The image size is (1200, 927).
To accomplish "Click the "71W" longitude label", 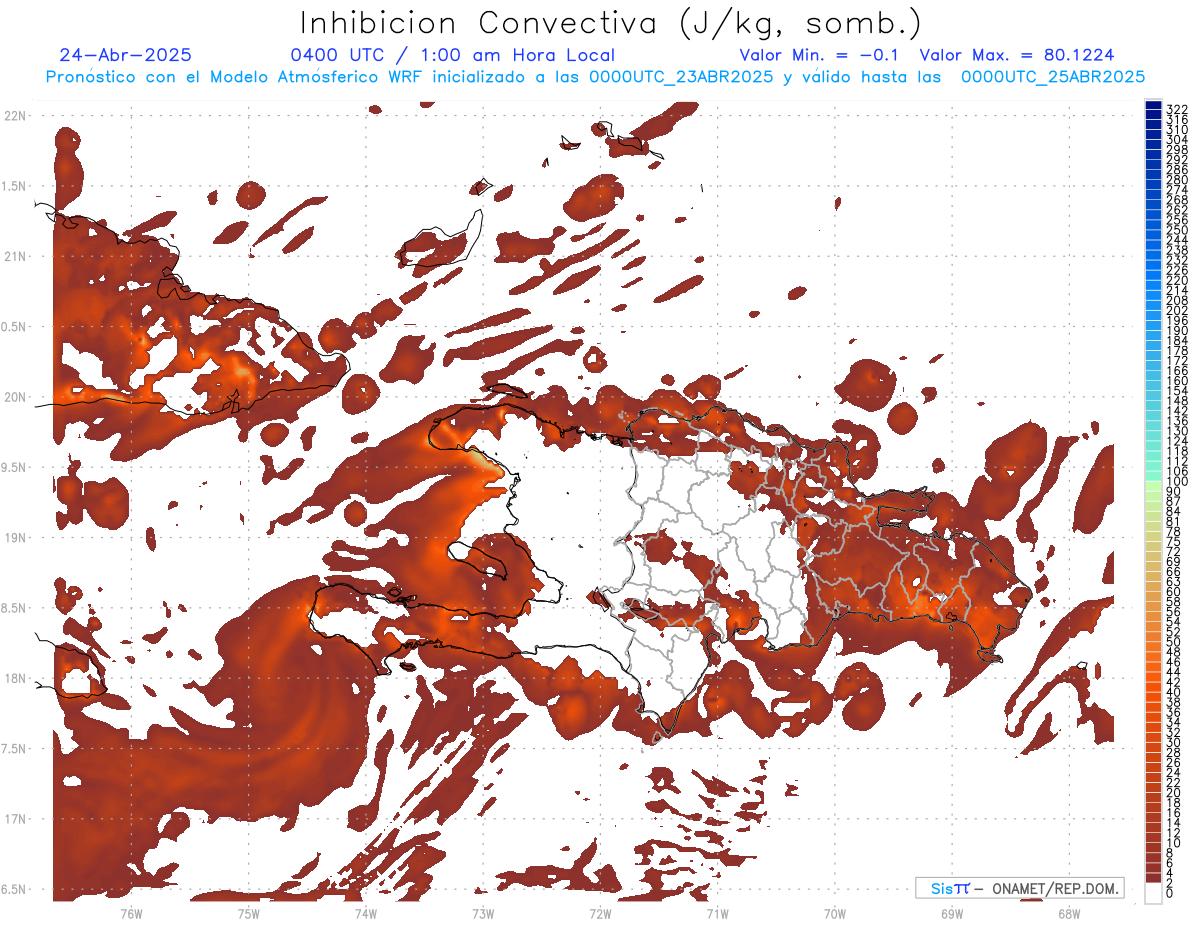I will (x=717, y=913).
